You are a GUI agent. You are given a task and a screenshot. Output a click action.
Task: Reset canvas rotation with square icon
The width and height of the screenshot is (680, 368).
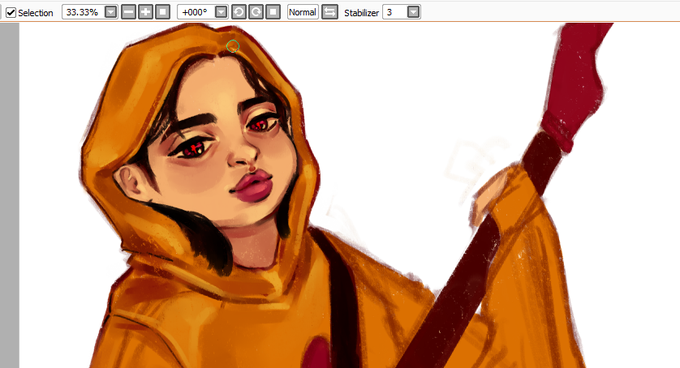pyautogui.click(x=273, y=12)
